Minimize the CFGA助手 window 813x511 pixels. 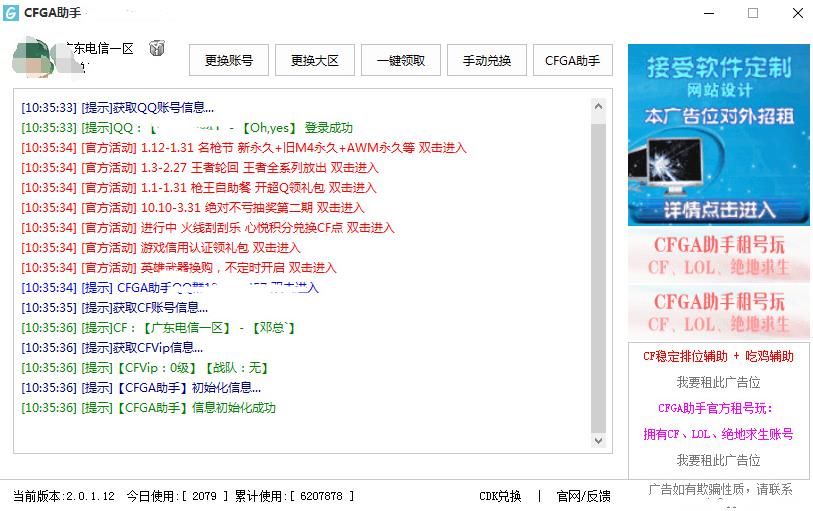tap(709, 13)
